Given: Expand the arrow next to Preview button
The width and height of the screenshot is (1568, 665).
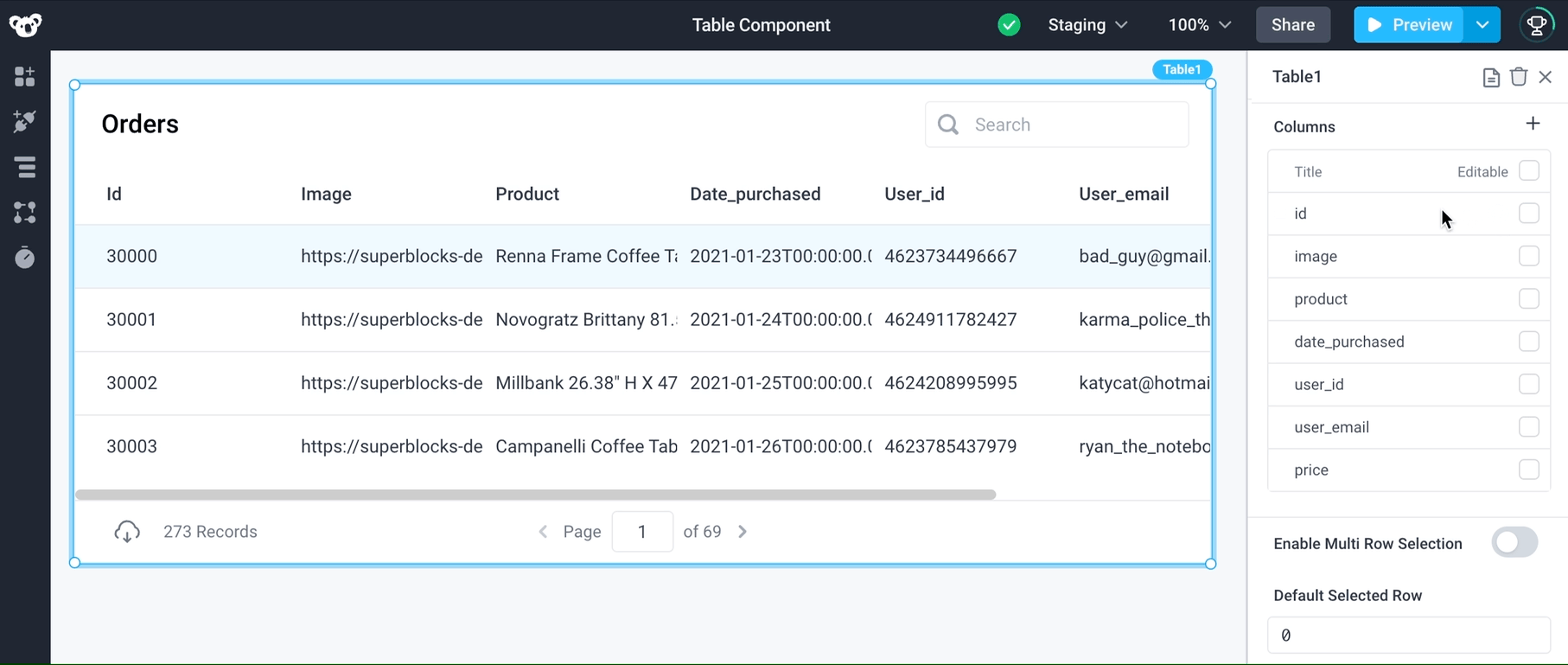Looking at the screenshot, I should pos(1482,25).
